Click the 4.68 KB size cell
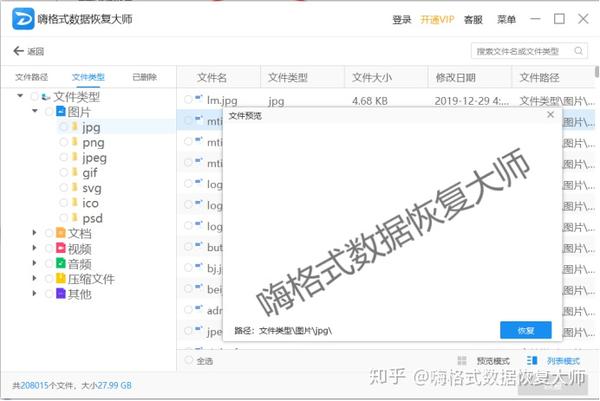 370,101
